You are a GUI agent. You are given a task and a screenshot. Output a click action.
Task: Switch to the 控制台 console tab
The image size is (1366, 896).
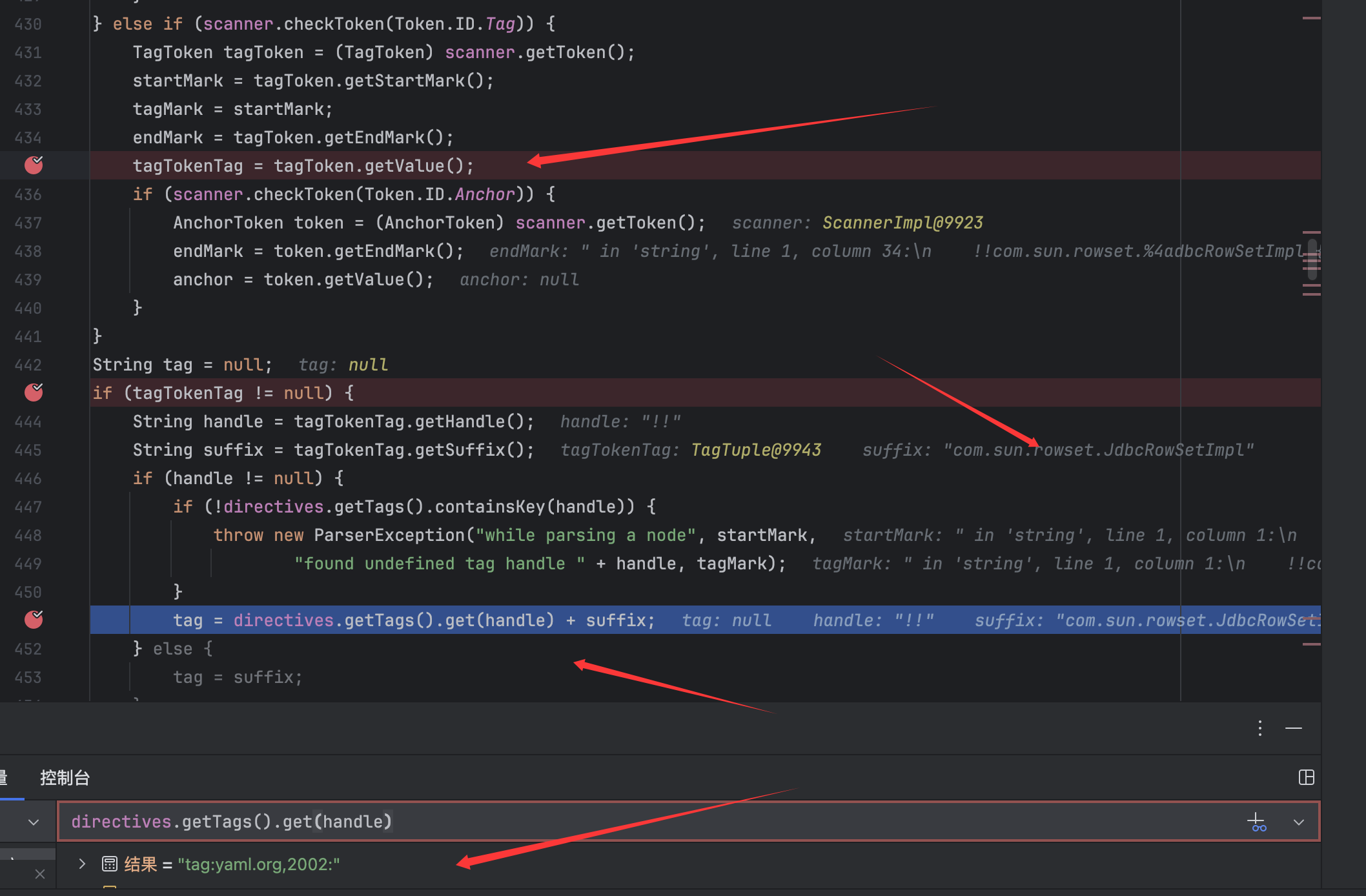pos(65,777)
